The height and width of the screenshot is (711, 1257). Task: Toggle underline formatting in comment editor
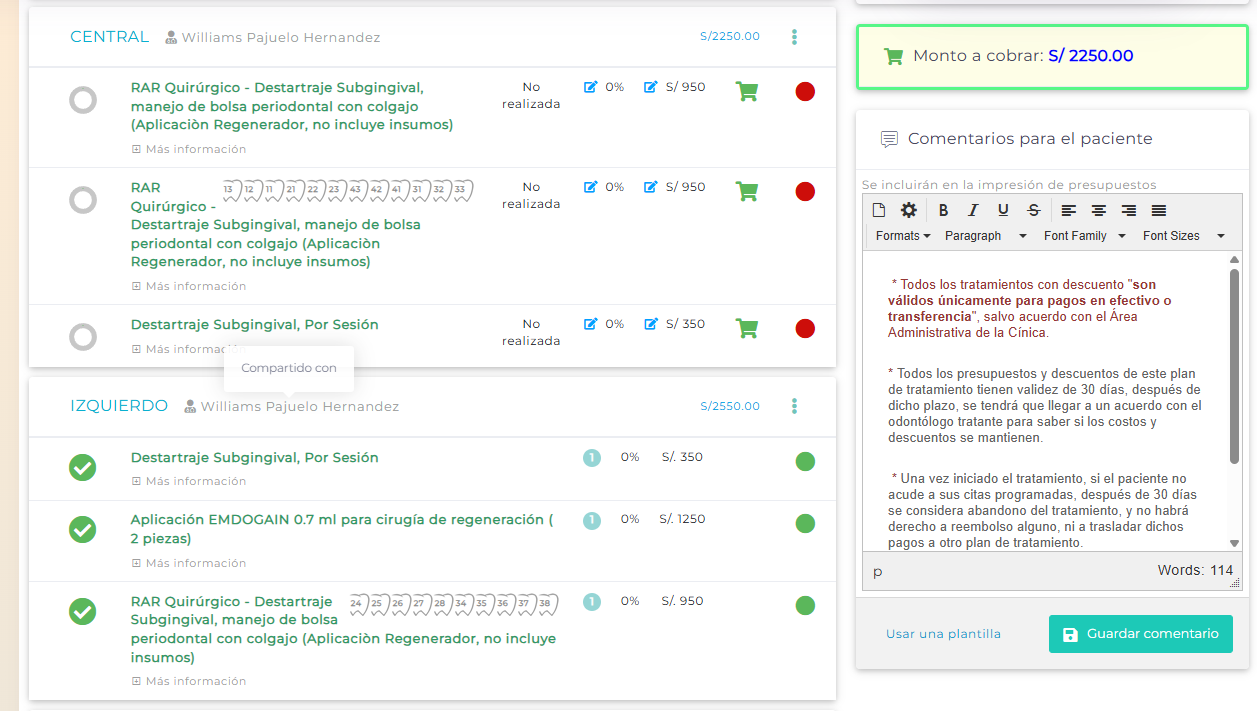[x=1003, y=210]
